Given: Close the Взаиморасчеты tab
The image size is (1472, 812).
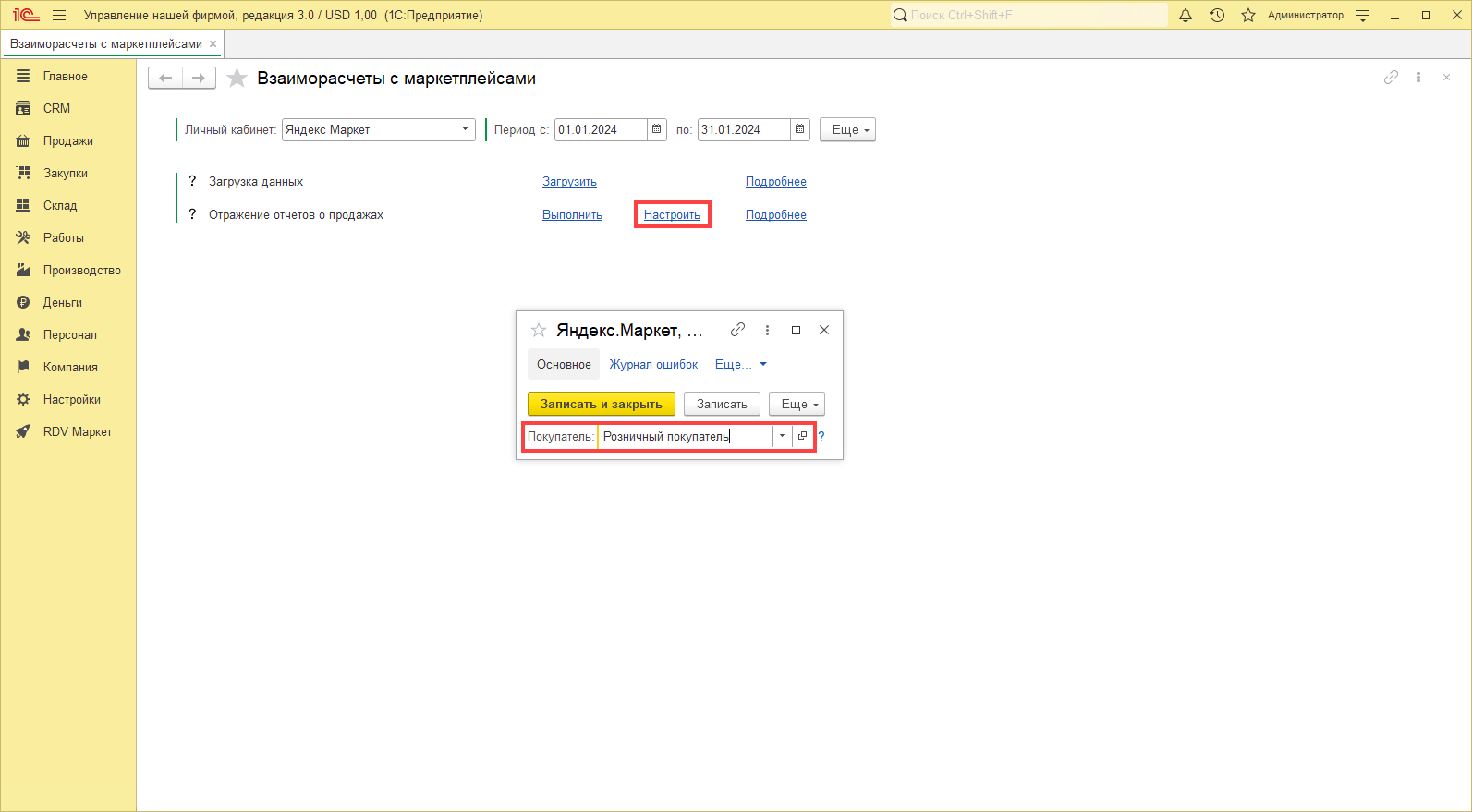Looking at the screenshot, I should 213,43.
